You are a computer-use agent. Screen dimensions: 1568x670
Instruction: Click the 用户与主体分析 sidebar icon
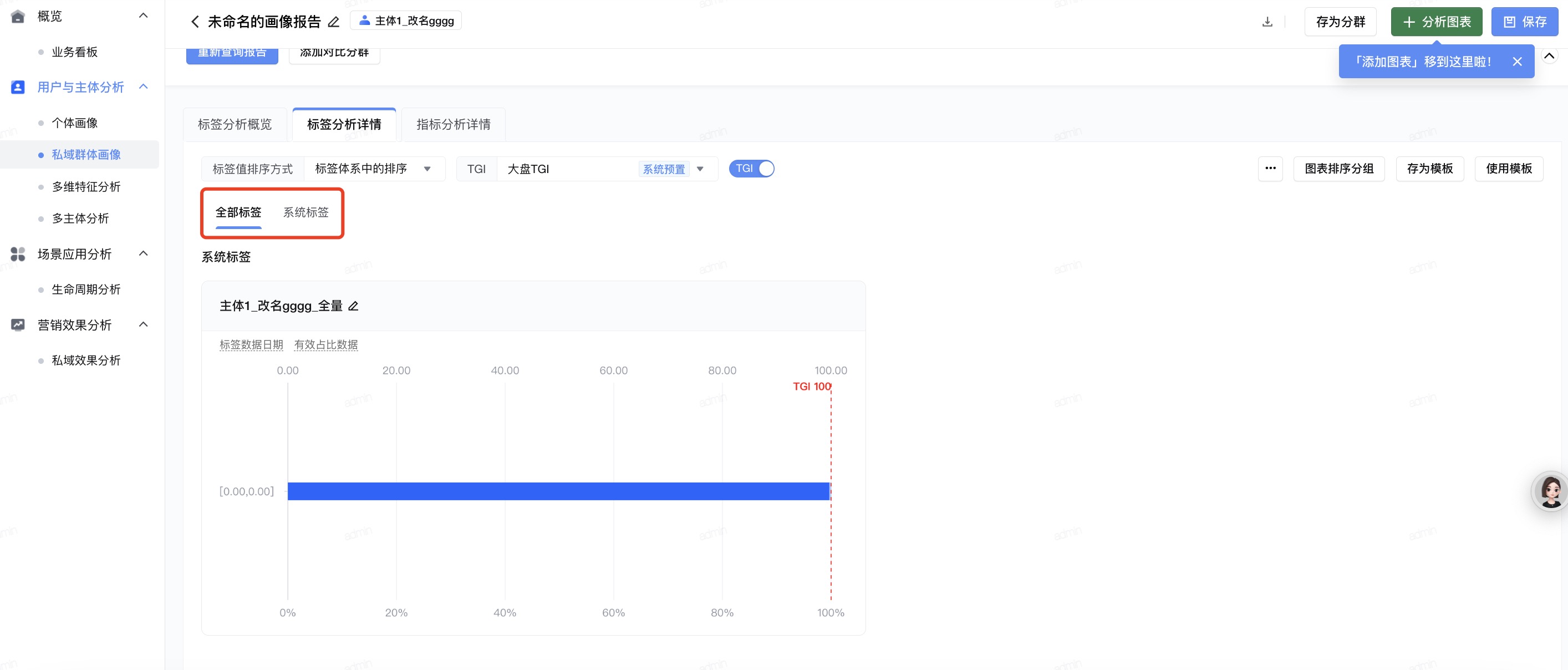[x=18, y=87]
